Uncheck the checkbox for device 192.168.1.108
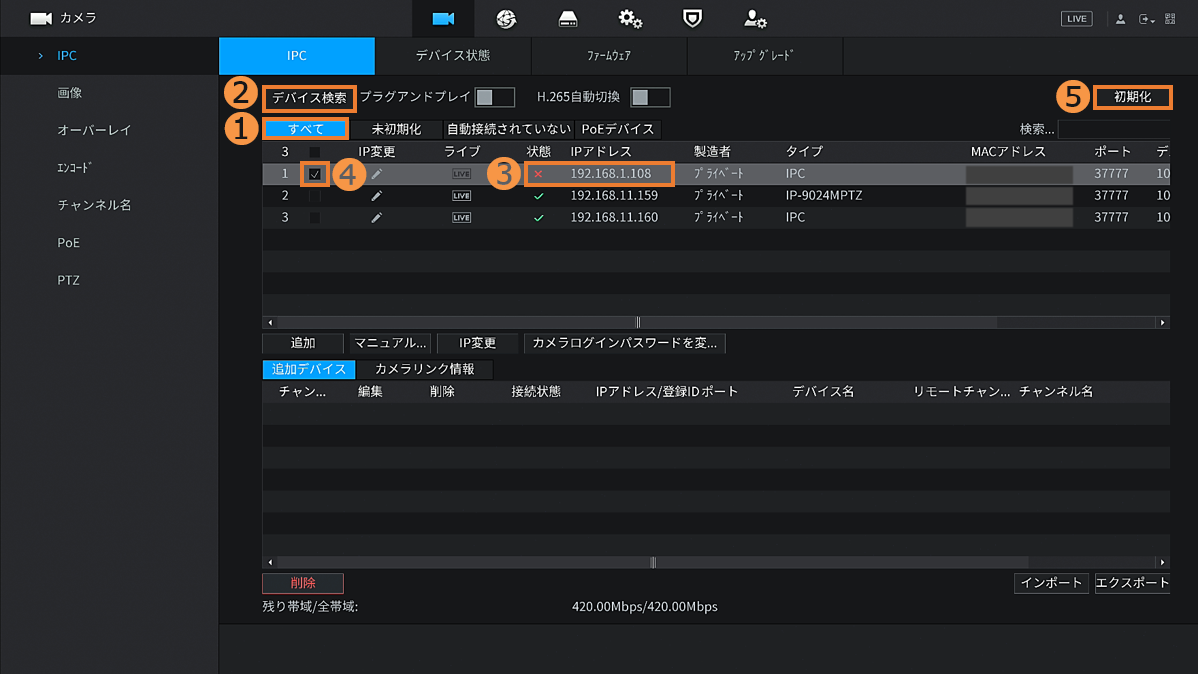 tap(315, 174)
